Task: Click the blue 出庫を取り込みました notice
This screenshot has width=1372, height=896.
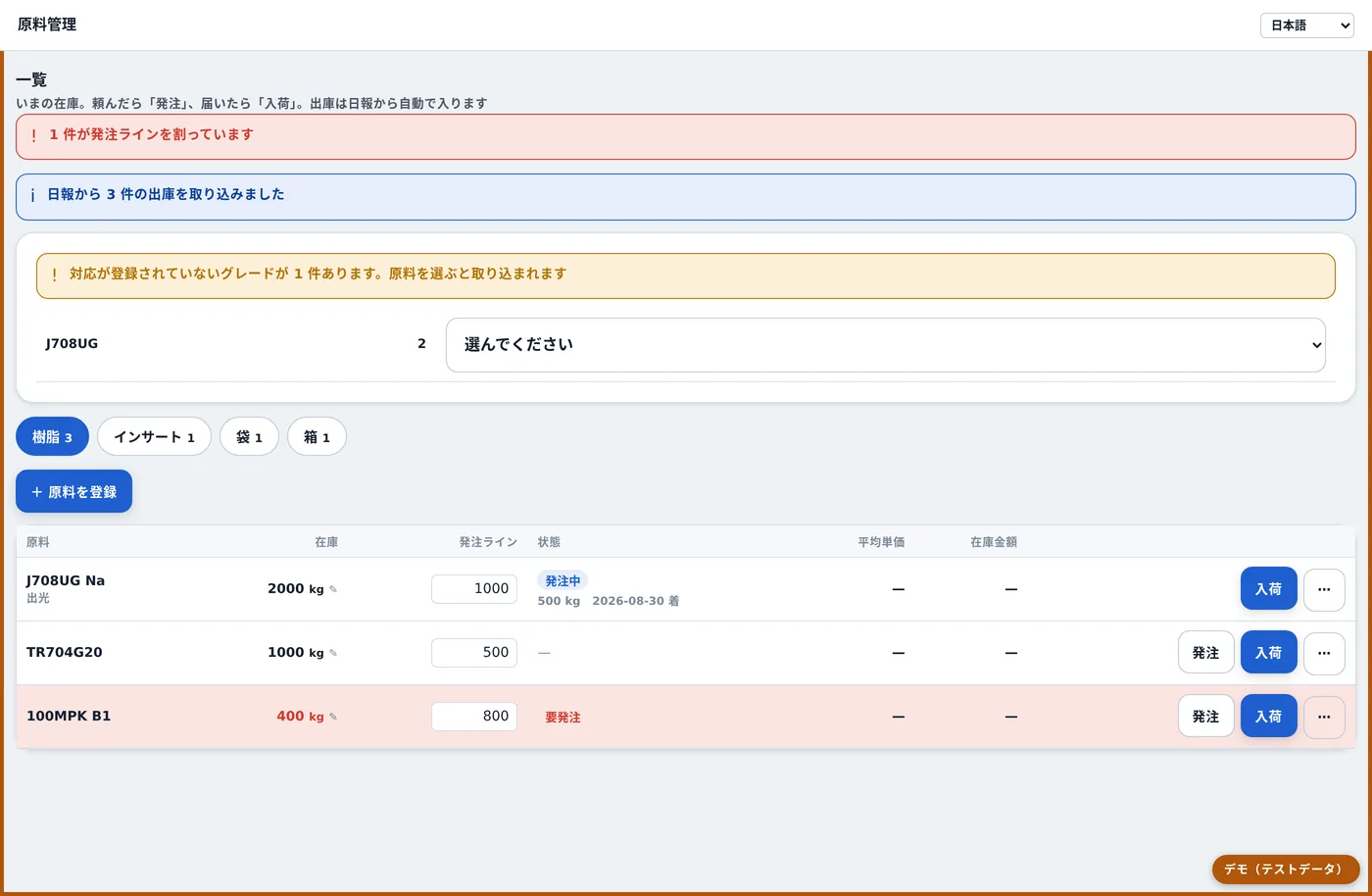Action: pyautogui.click(x=686, y=196)
